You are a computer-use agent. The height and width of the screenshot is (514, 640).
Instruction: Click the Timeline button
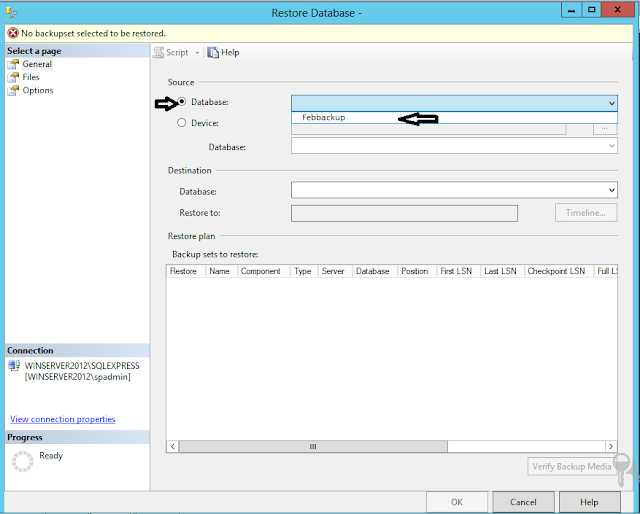[586, 213]
